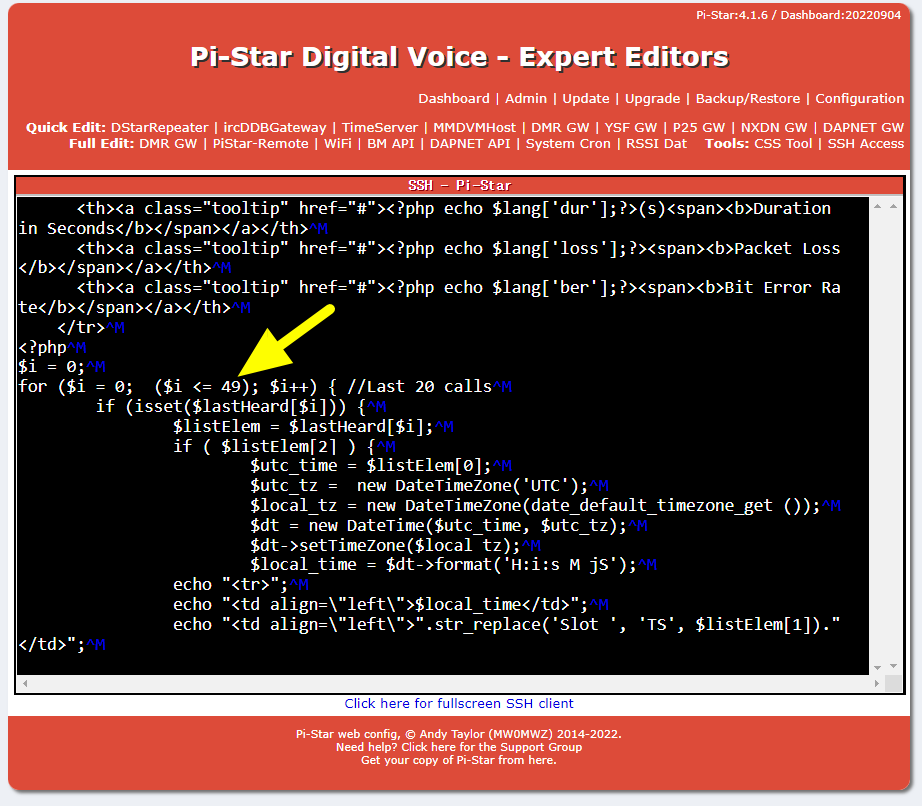
Task: Open Backup/Restore page
Action: pyautogui.click(x=747, y=99)
